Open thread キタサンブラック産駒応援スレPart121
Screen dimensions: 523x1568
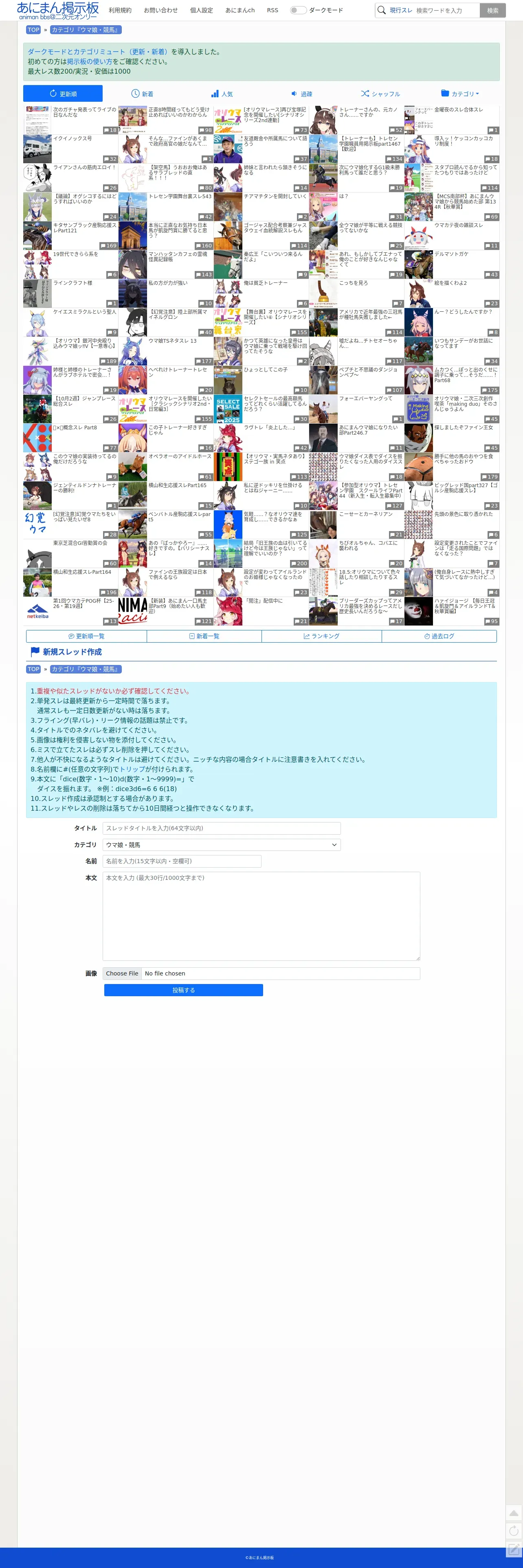tap(85, 228)
